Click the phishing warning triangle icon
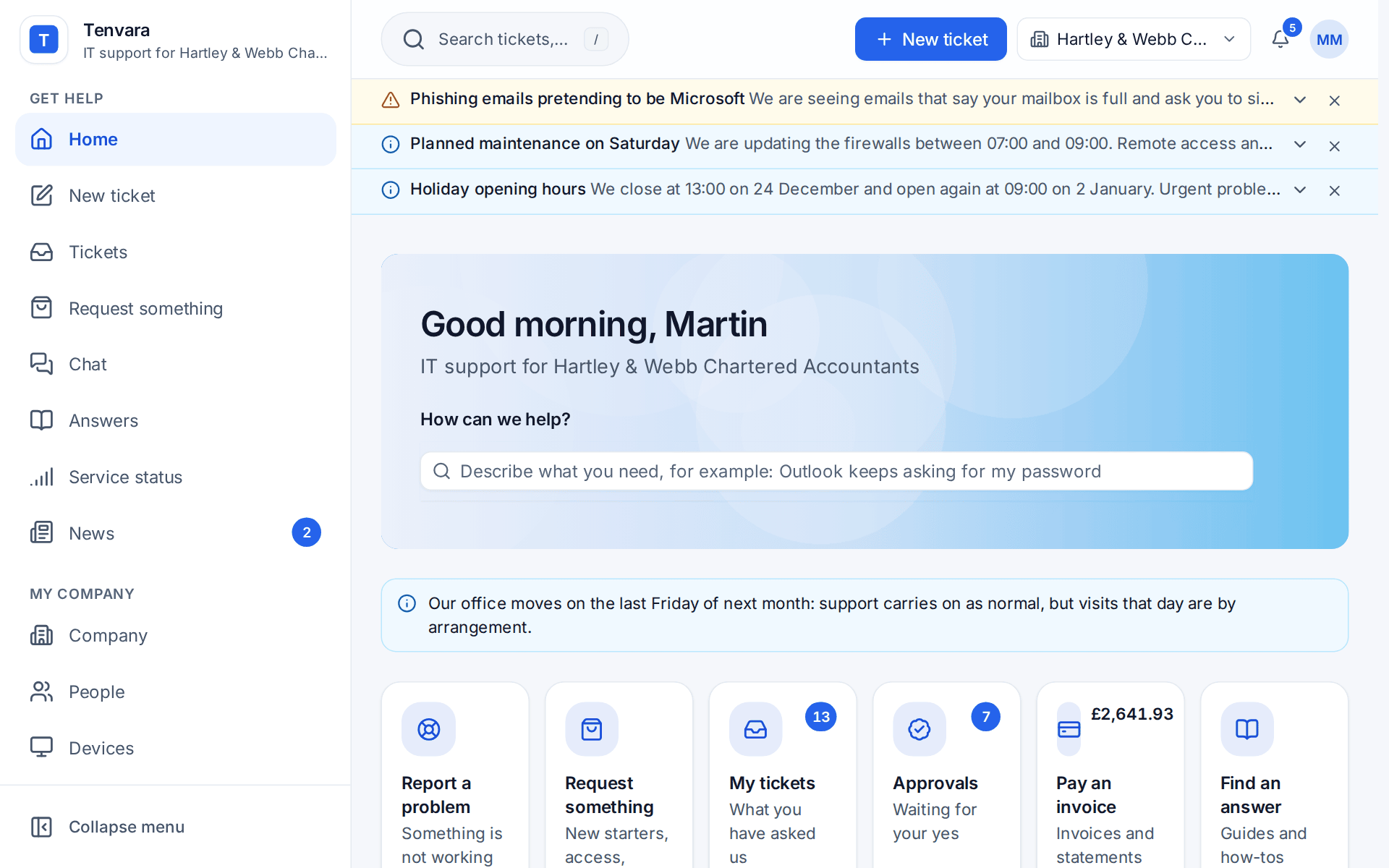The width and height of the screenshot is (1389, 868). point(391,100)
